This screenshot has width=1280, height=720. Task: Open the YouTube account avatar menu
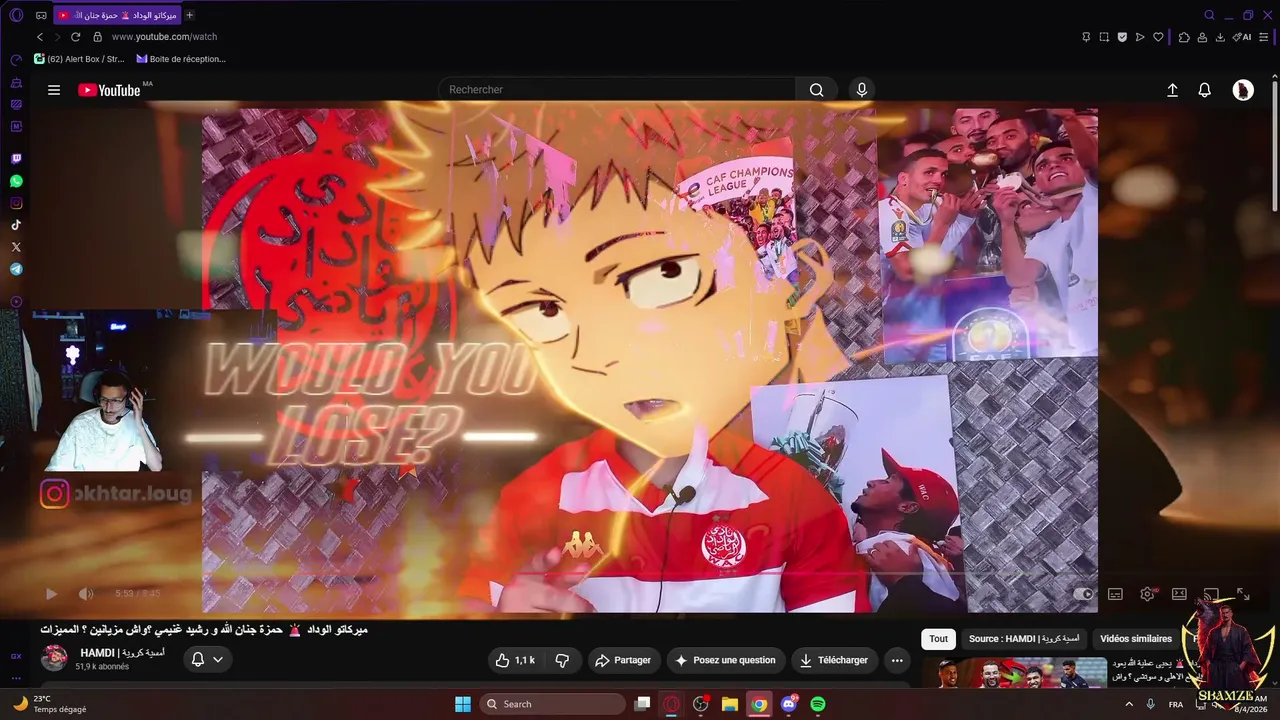[x=1243, y=90]
